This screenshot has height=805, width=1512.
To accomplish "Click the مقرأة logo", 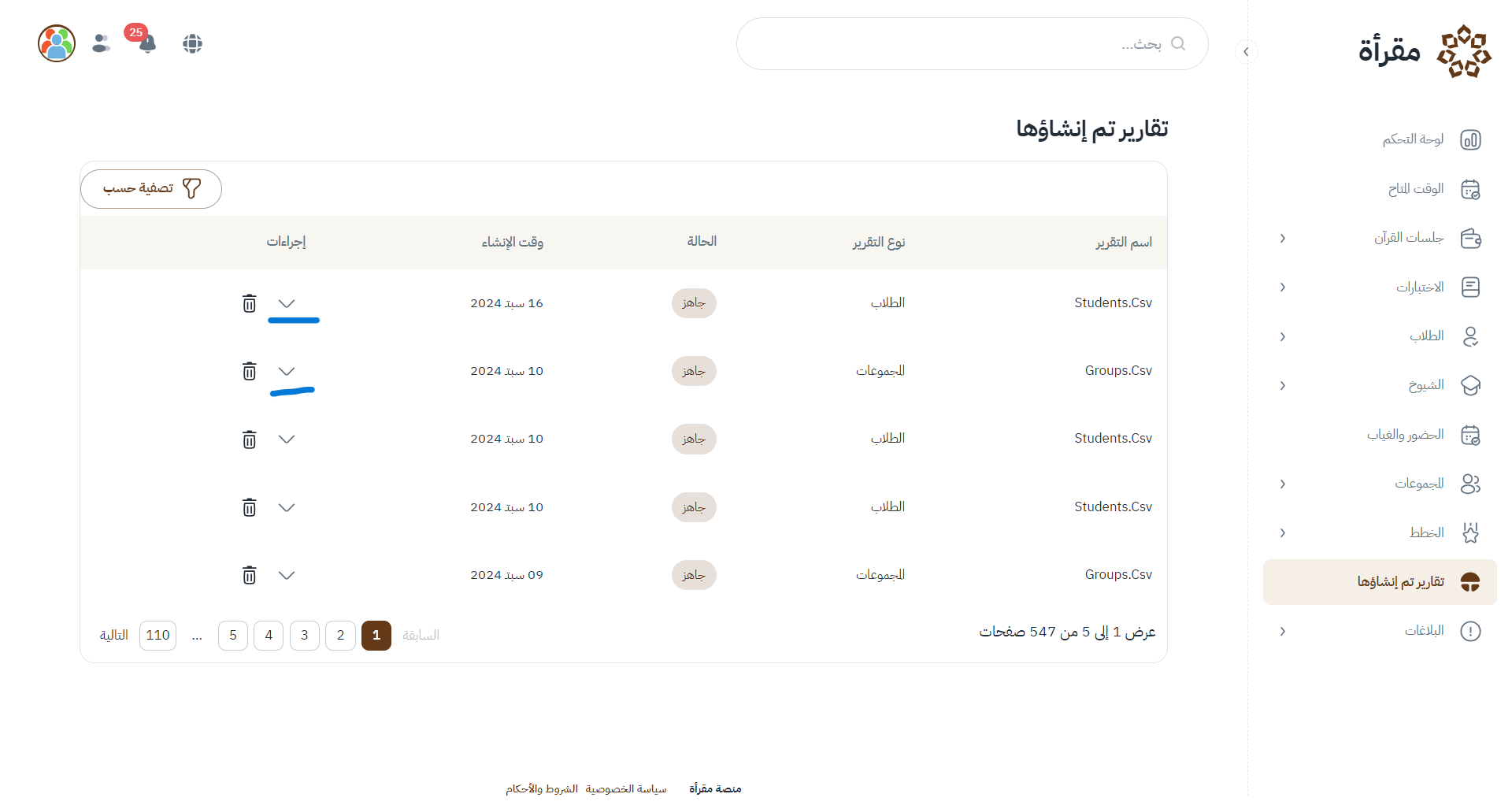I will [x=1424, y=51].
